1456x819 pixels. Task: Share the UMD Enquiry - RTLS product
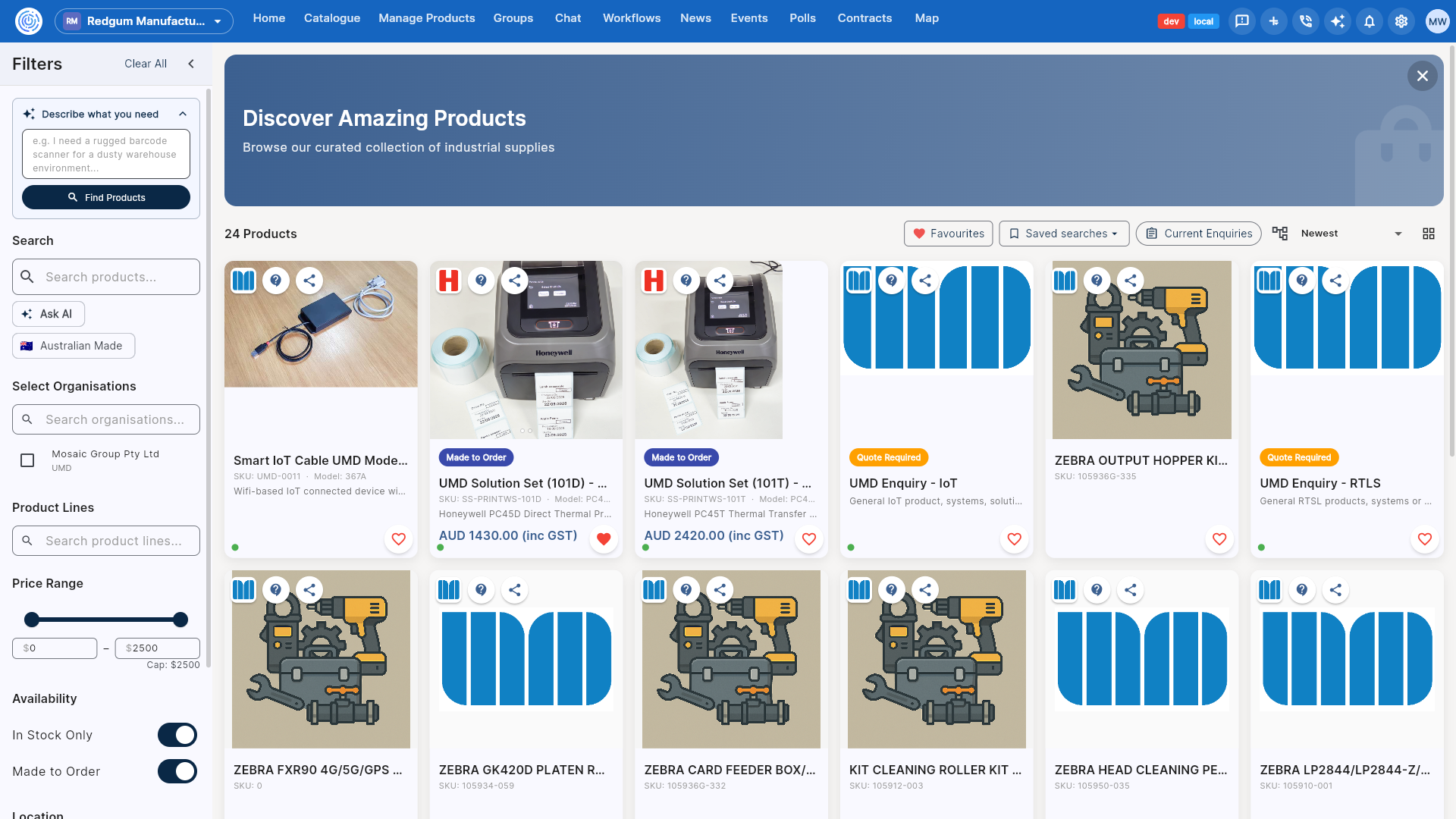[x=1335, y=281]
